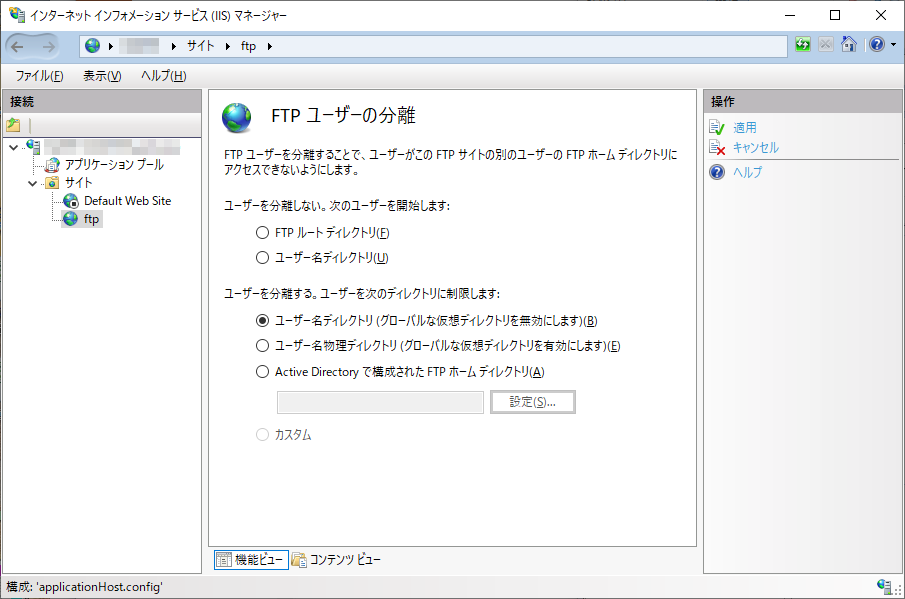Click the green Refresh page icon
The width and height of the screenshot is (905, 599).
point(803,44)
